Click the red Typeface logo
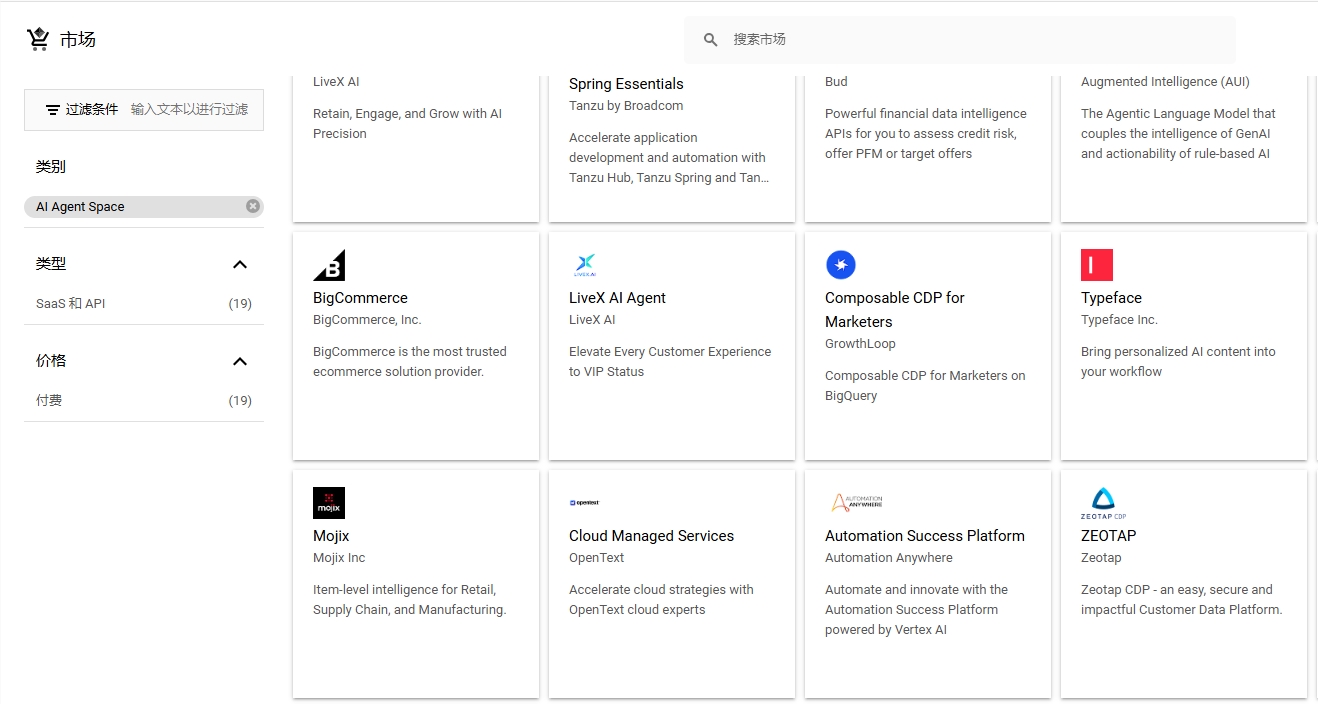This screenshot has width=1318, height=704. point(1096,264)
